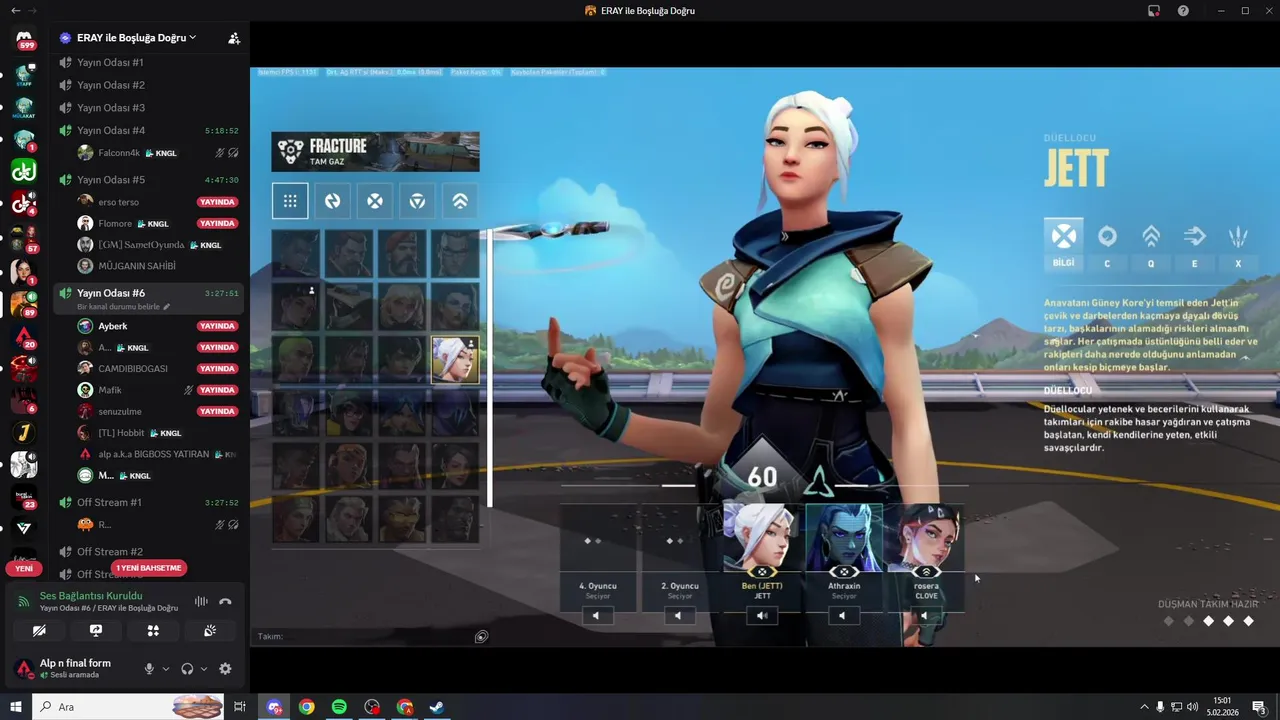Open Discord Help question mark icon
This screenshot has width=1280, height=720.
click(x=1183, y=11)
